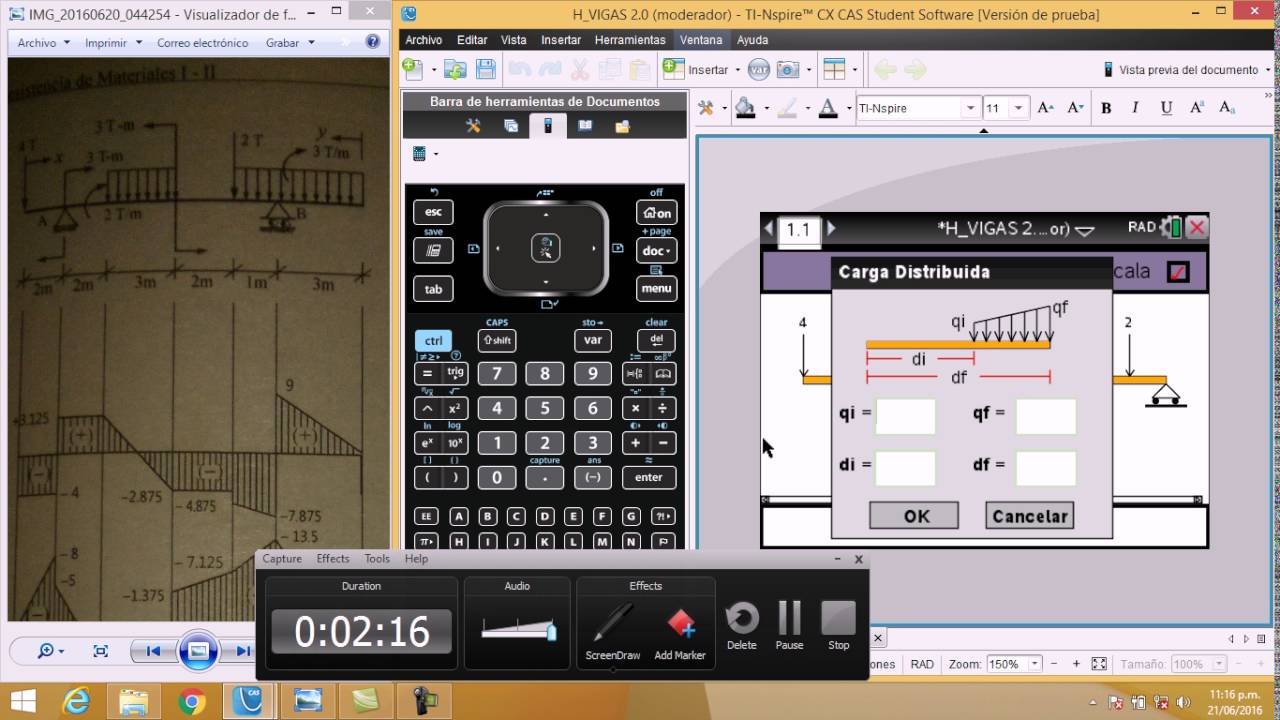Toggle superscript formatting
The image size is (1280, 720).
click(x=1197, y=108)
